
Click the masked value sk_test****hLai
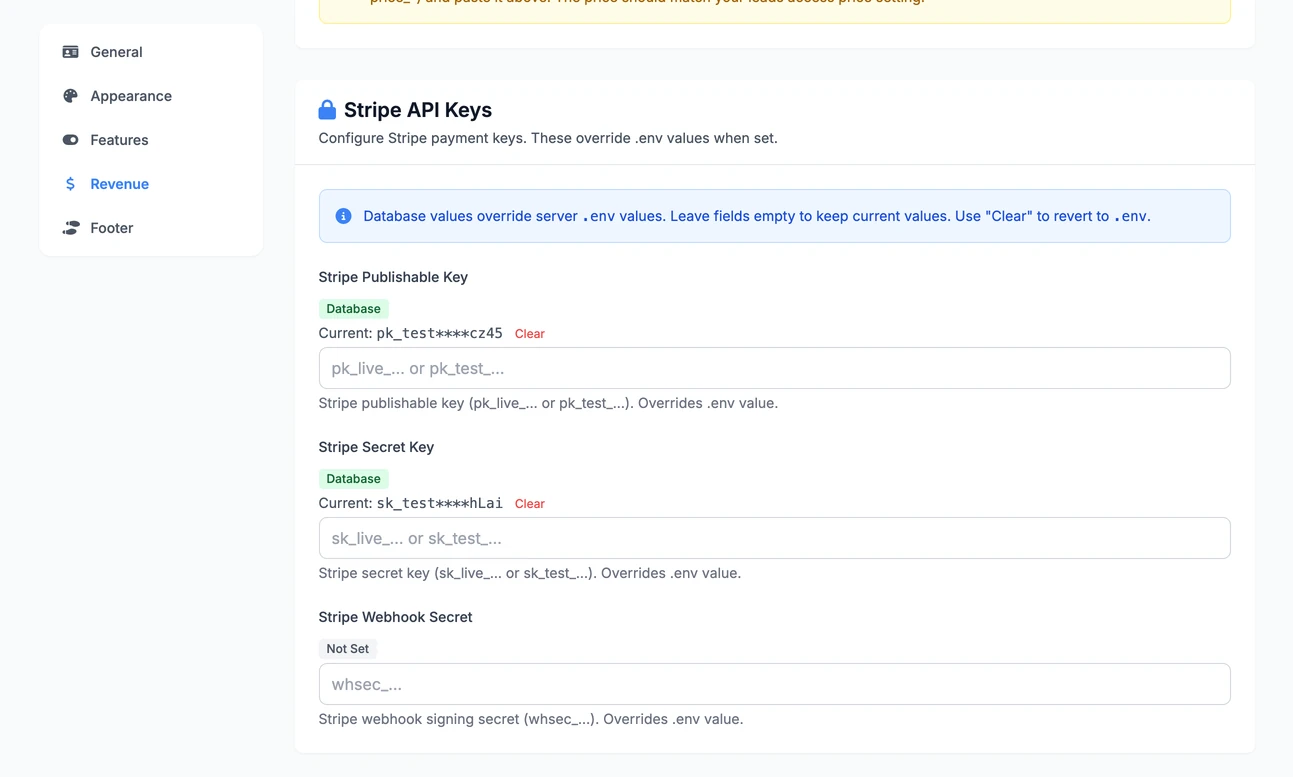click(439, 503)
